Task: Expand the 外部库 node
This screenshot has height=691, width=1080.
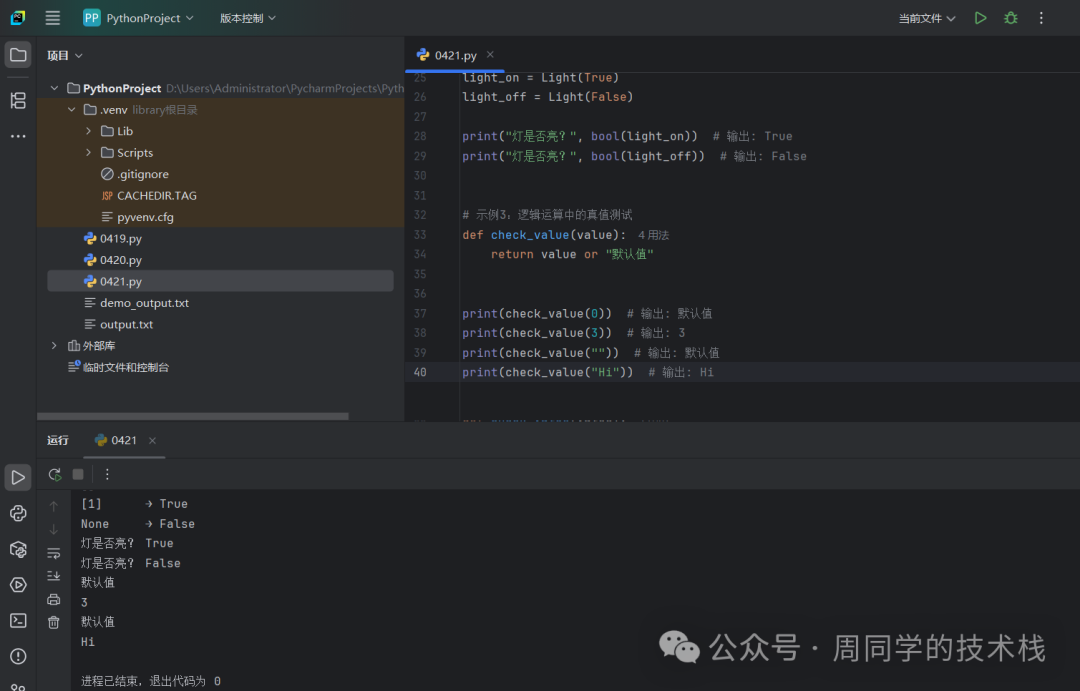Action: click(55, 346)
